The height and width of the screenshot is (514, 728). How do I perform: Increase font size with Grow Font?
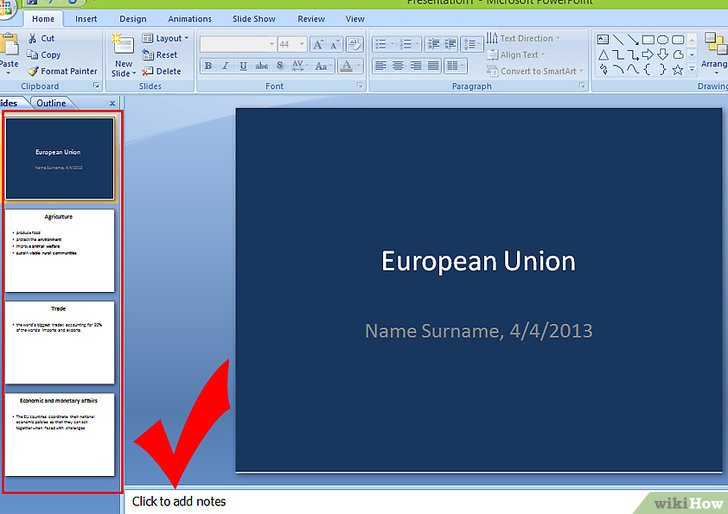coord(318,45)
